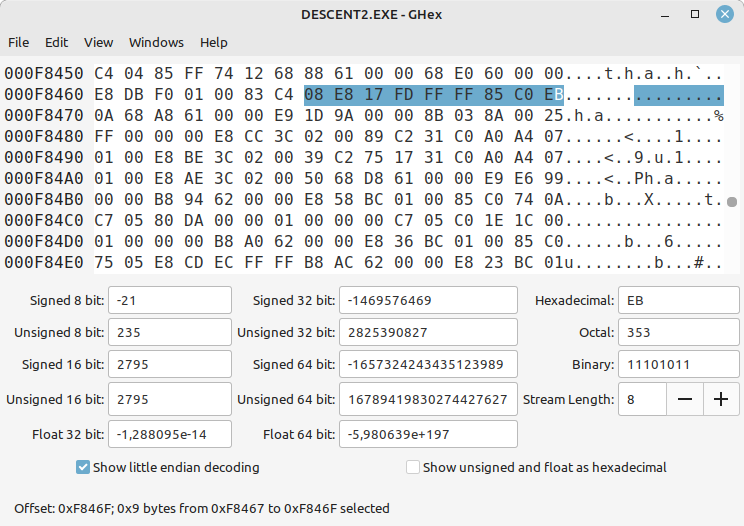Click the Signed 64 bit field
The image size is (744, 526).
pyautogui.click(x=428, y=364)
